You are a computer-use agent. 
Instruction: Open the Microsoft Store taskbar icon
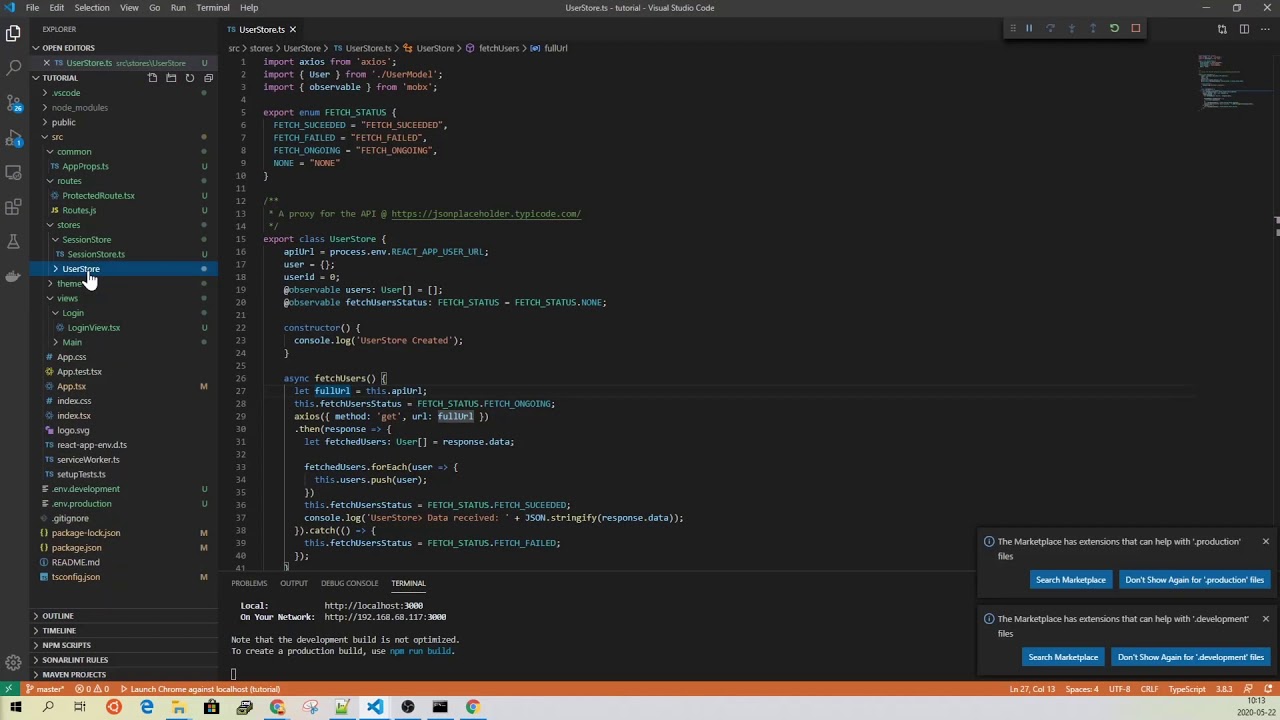(211, 707)
